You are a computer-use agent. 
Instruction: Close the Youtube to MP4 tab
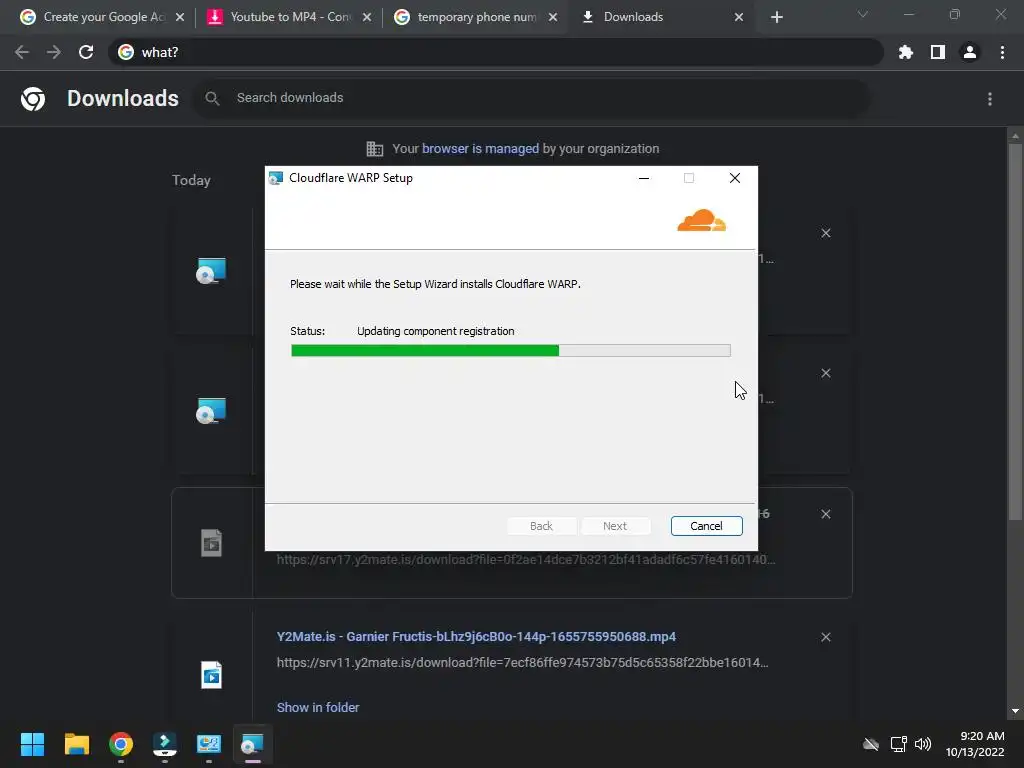367,17
